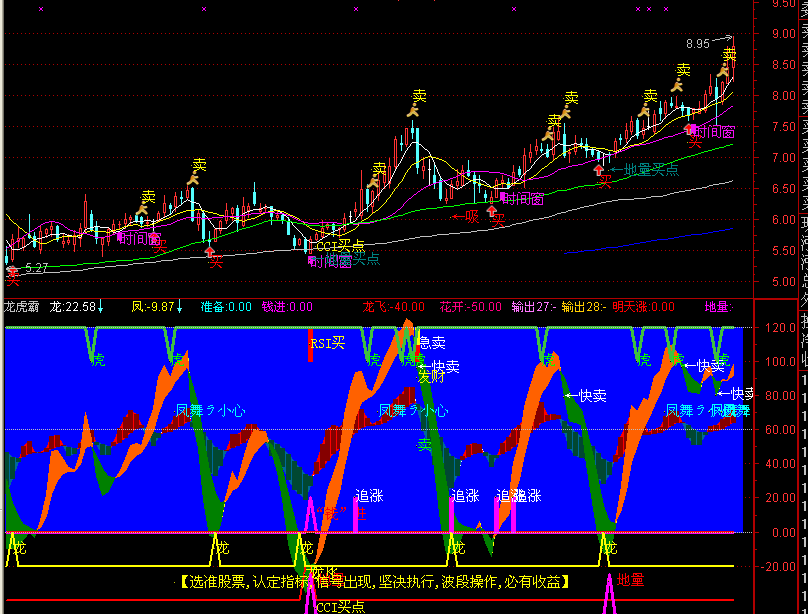The image size is (808, 614).
Task: Click the down arrow beside 龙:22.58
Action: (x=100, y=308)
